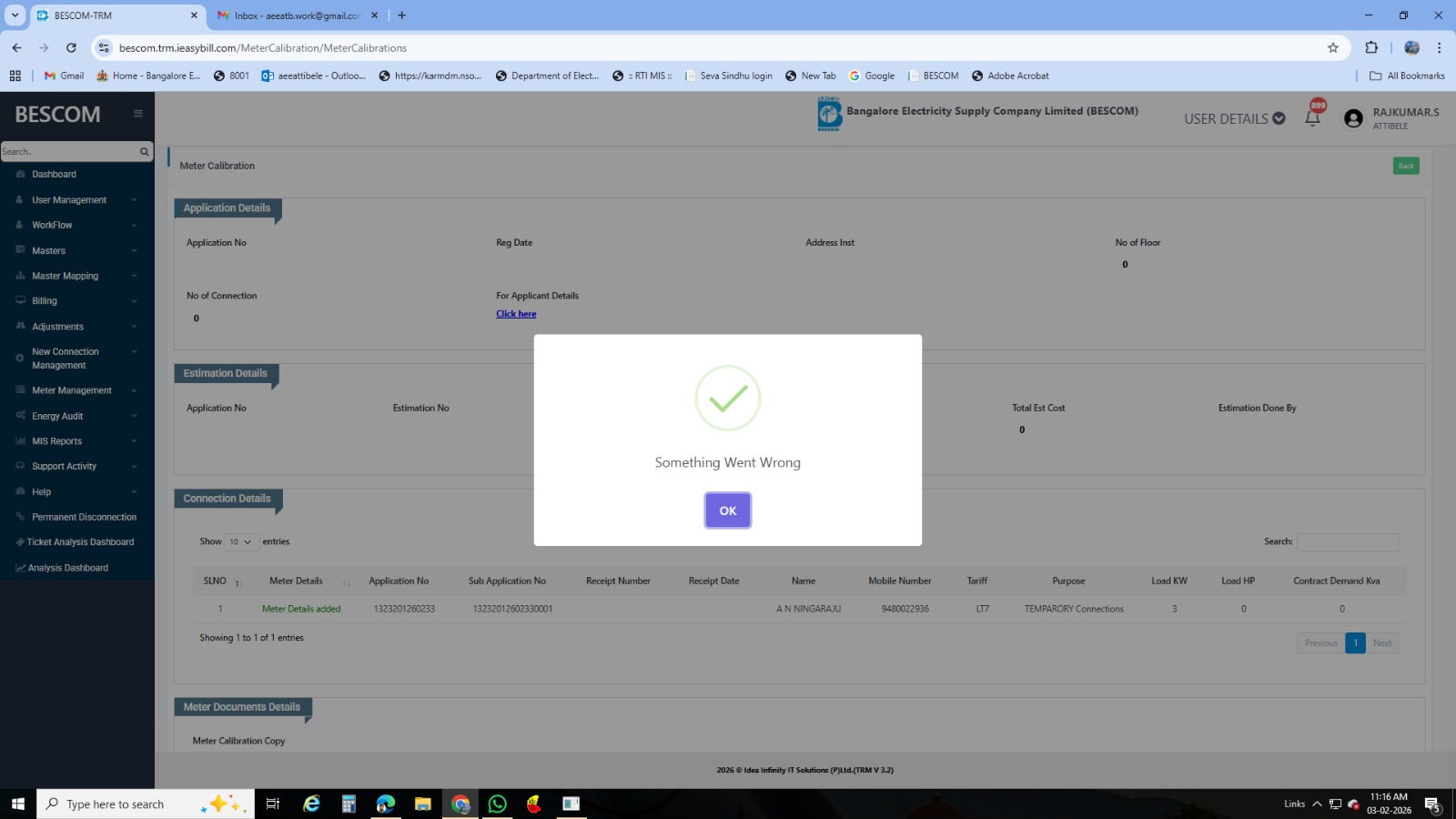This screenshot has width=1456, height=819.
Task: Click the sidebar search magnifier icon
Action: click(144, 152)
